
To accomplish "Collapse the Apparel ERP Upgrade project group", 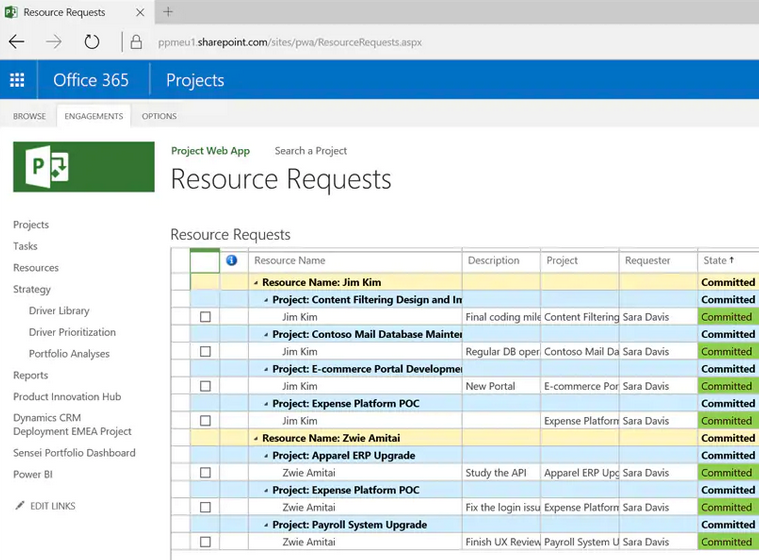I will (266, 456).
